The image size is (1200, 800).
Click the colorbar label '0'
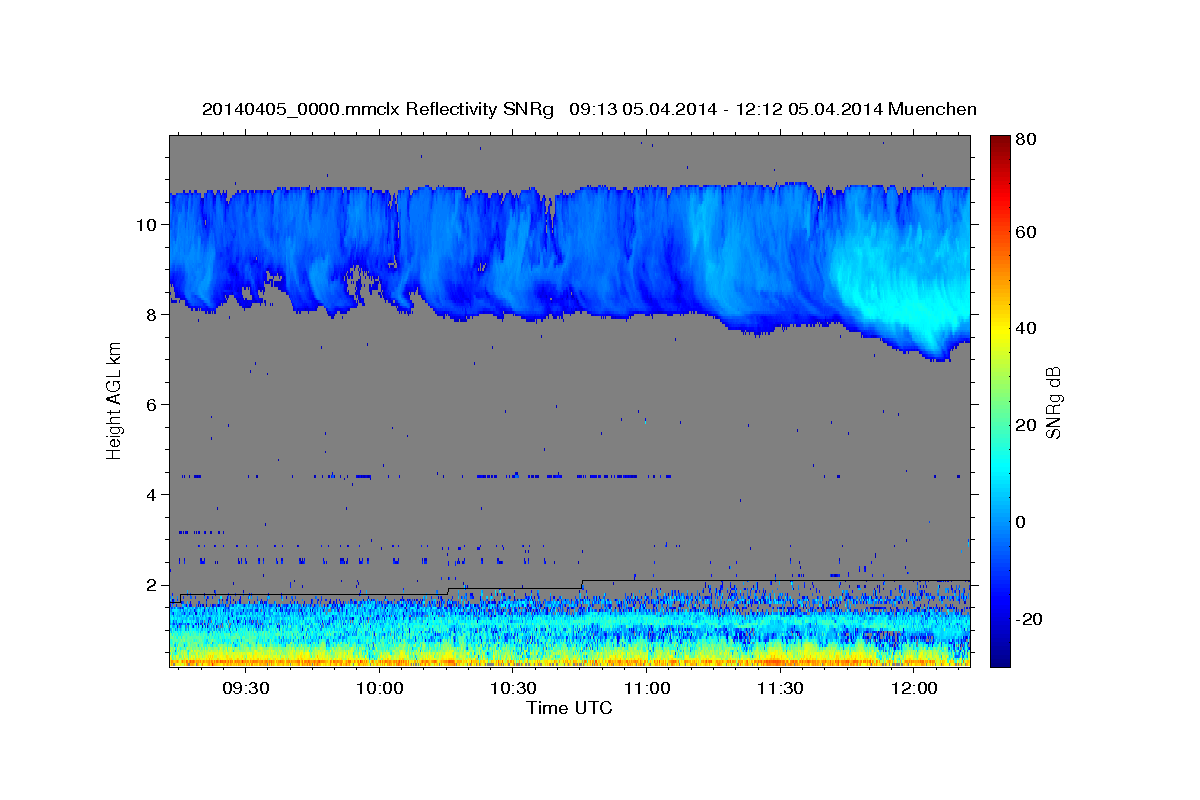1021,522
